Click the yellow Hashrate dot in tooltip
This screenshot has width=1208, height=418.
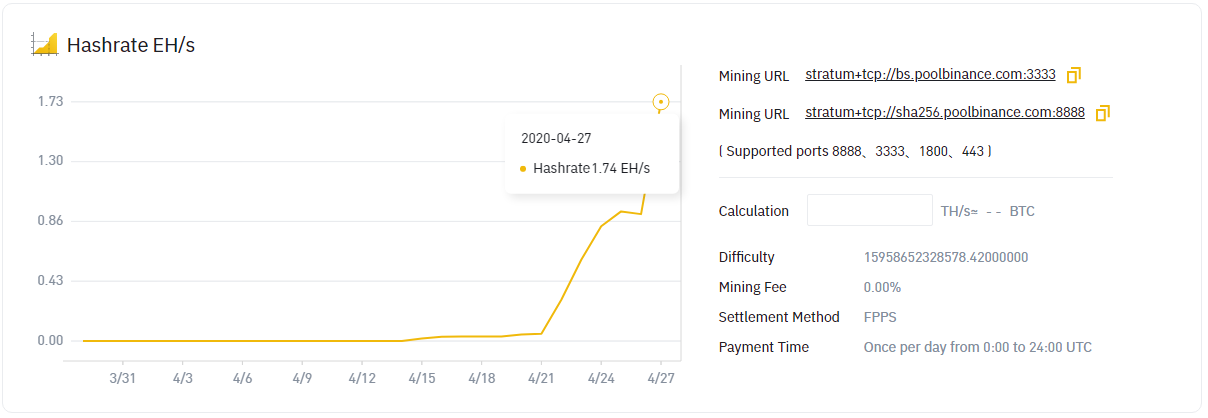coord(523,169)
